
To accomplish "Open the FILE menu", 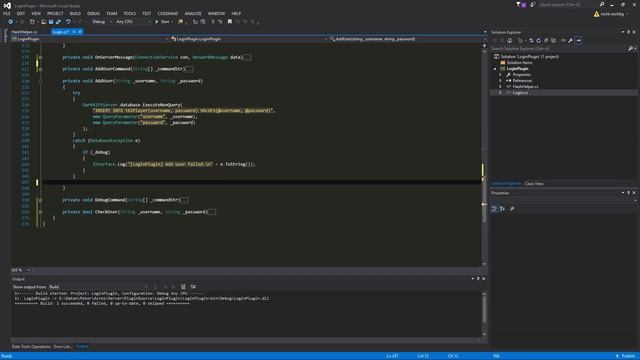I will point(7,13).
